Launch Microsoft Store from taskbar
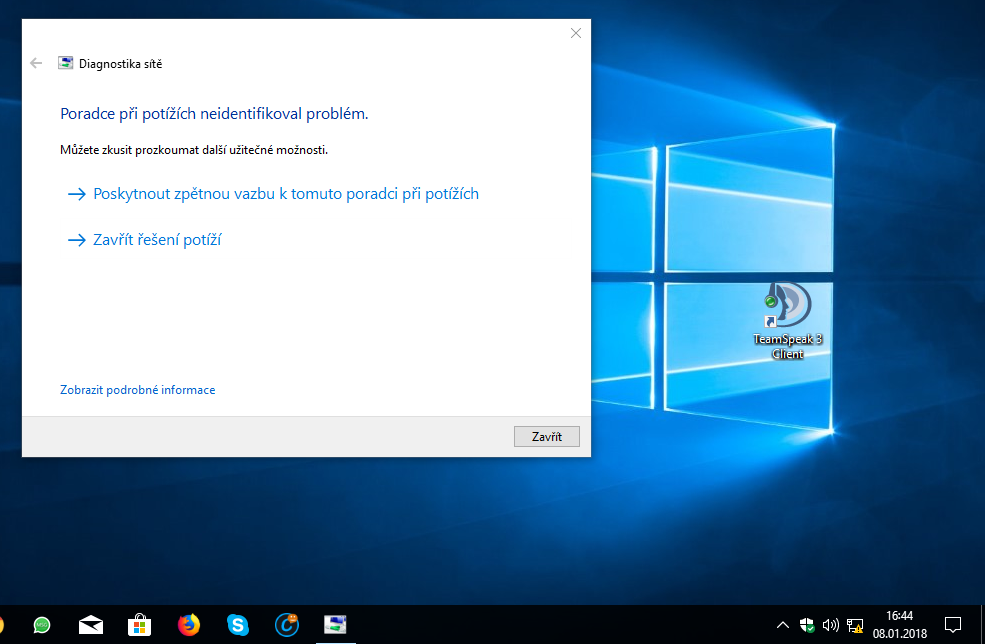 pyautogui.click(x=139, y=625)
